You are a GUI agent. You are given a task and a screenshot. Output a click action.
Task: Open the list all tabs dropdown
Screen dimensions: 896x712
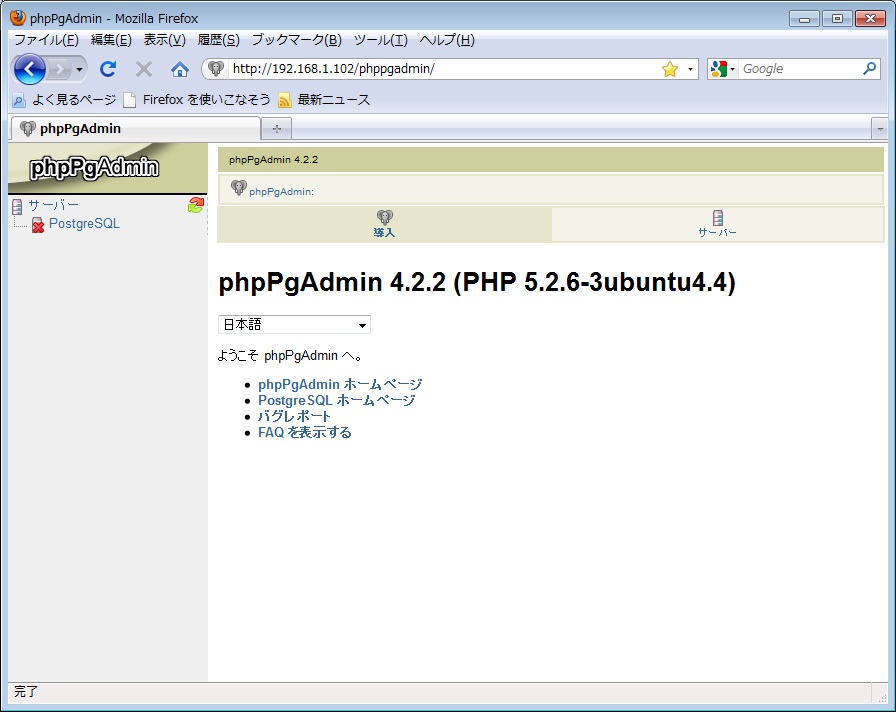click(879, 129)
